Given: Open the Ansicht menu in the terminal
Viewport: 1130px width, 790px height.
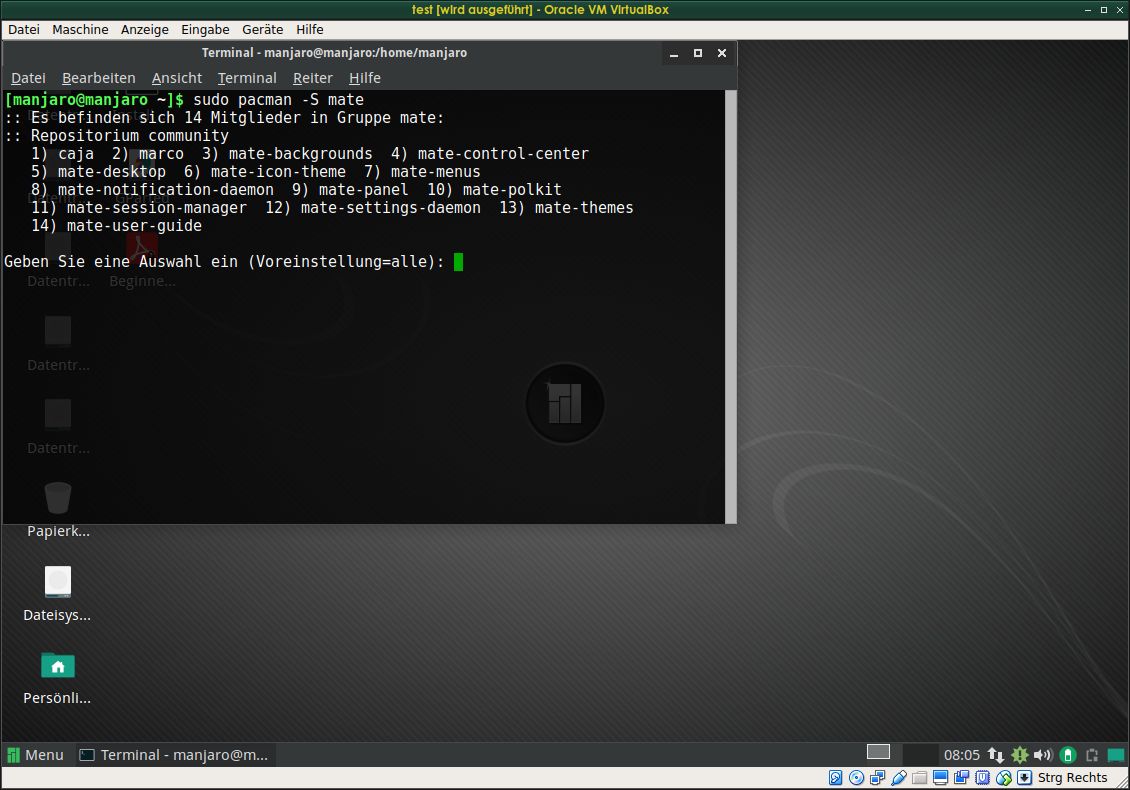Looking at the screenshot, I should click(176, 78).
